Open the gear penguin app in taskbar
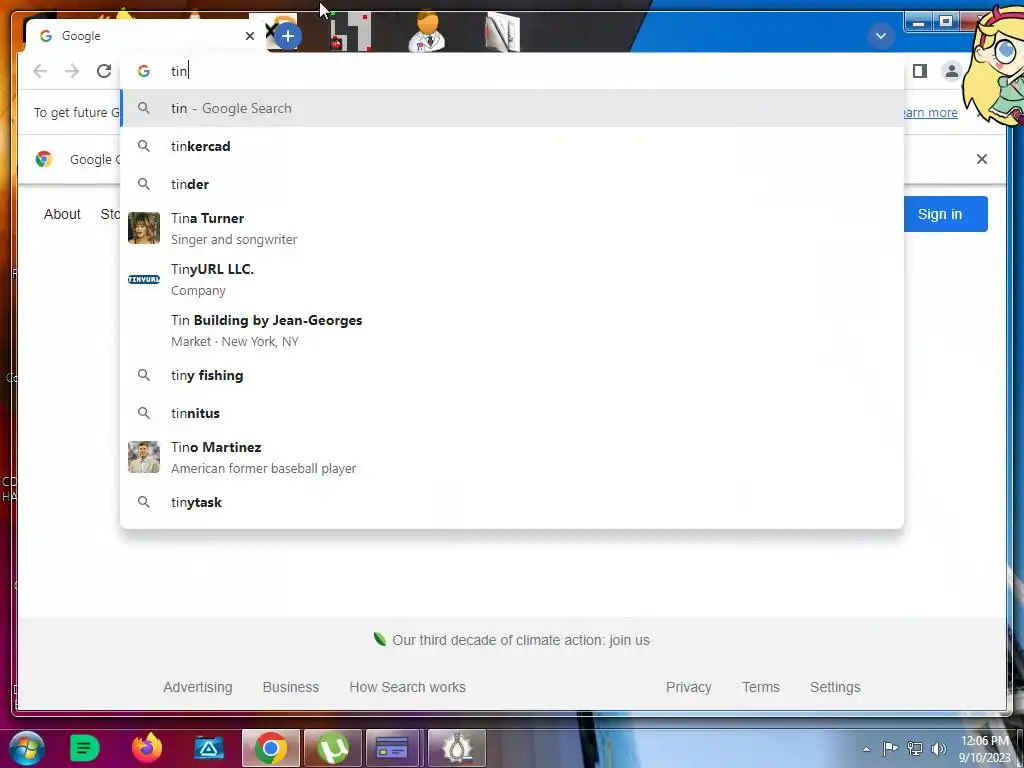Screen dimensions: 1024x768 (456, 748)
